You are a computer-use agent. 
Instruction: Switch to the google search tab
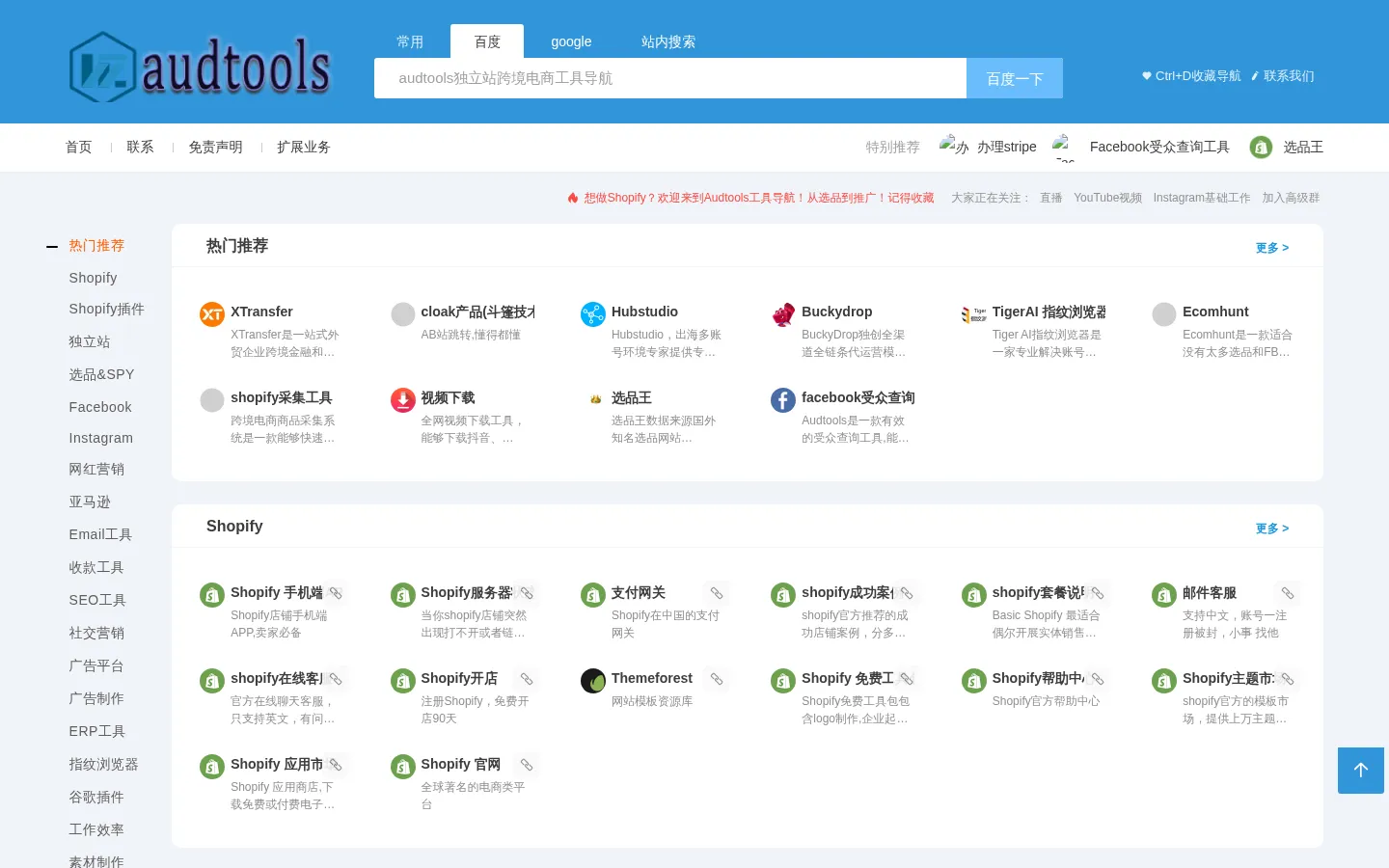[x=571, y=41]
